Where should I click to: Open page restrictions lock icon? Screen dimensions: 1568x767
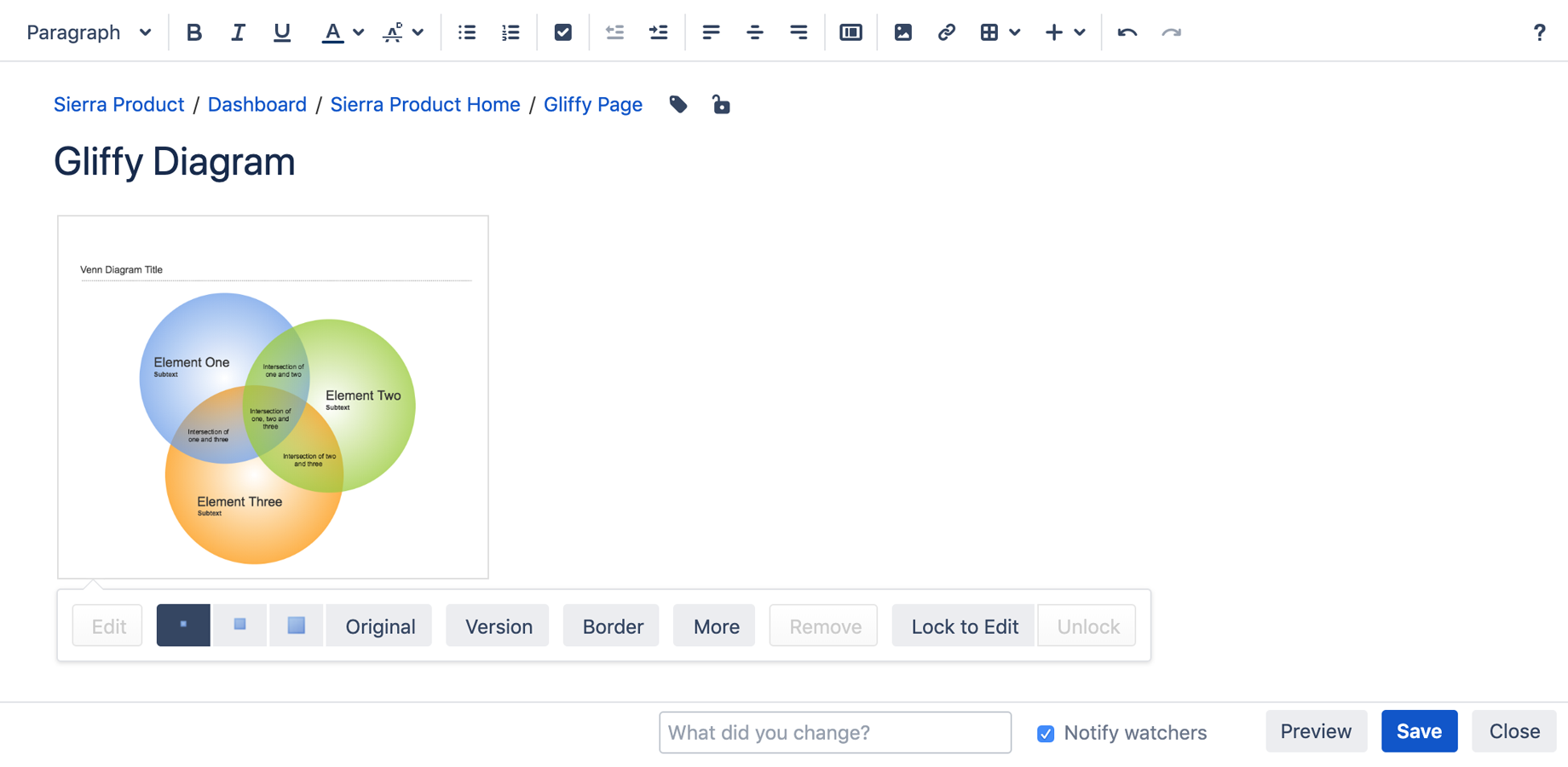point(721,105)
